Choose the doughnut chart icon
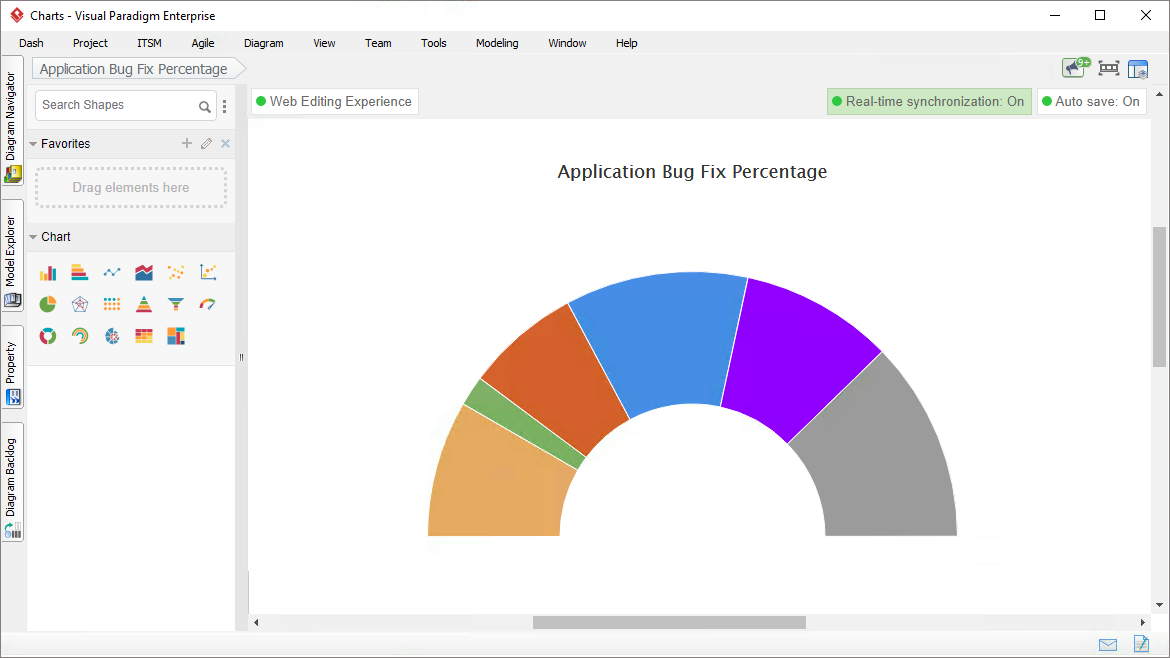 (x=48, y=336)
